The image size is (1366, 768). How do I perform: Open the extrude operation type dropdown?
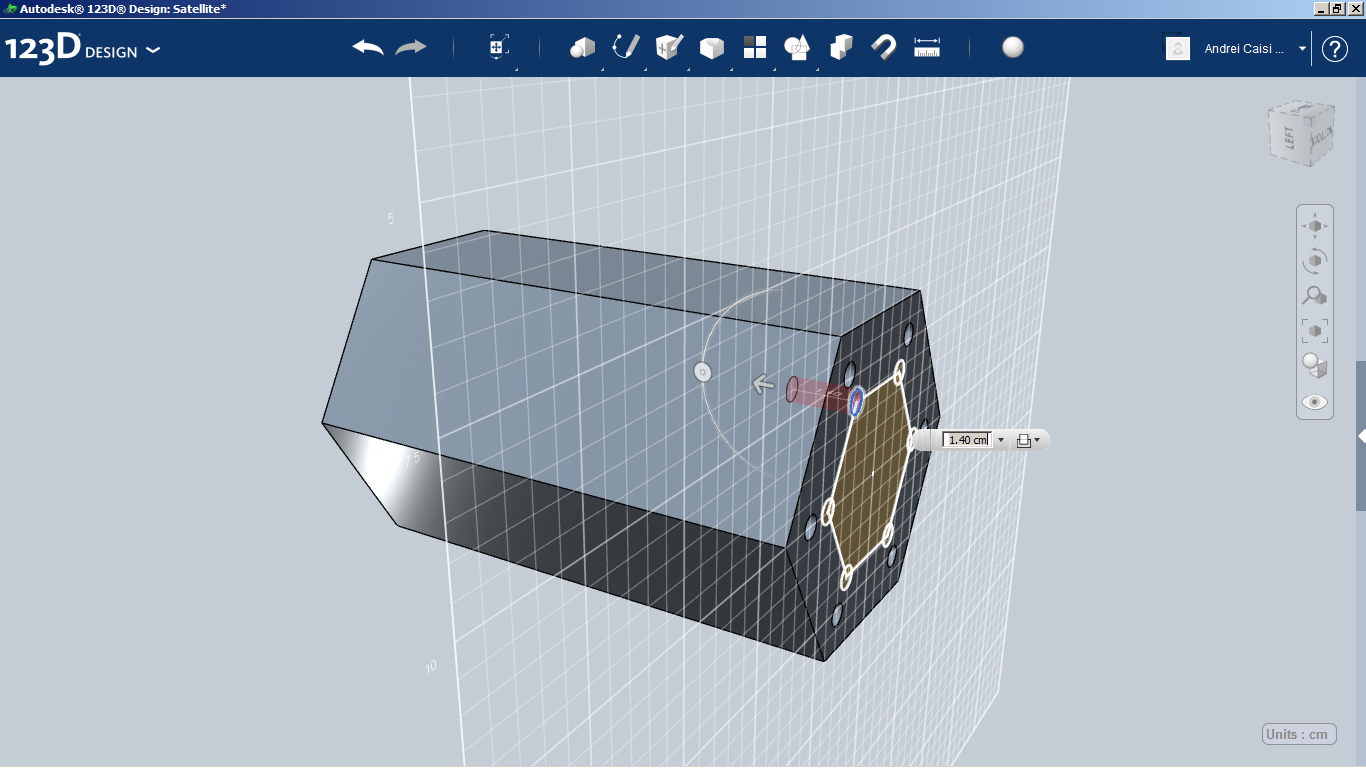[x=1028, y=440]
